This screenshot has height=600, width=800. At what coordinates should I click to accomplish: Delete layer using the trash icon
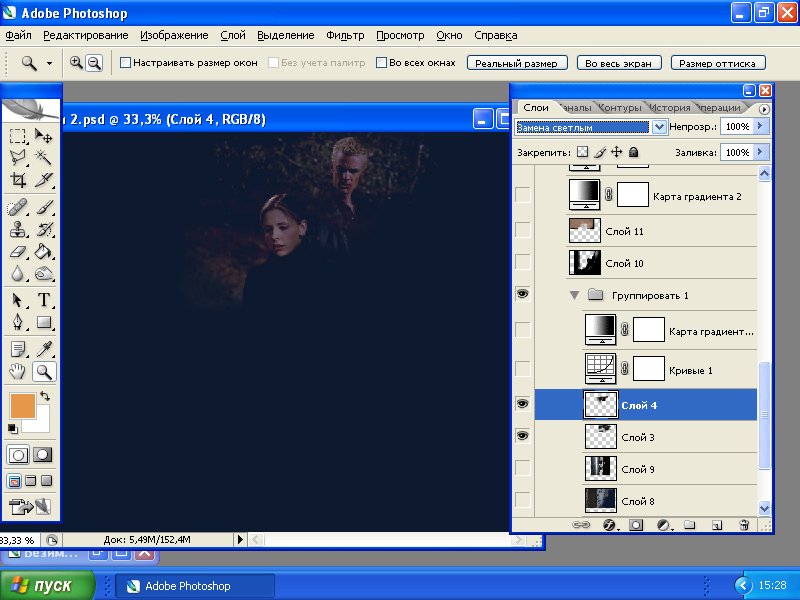[743, 524]
